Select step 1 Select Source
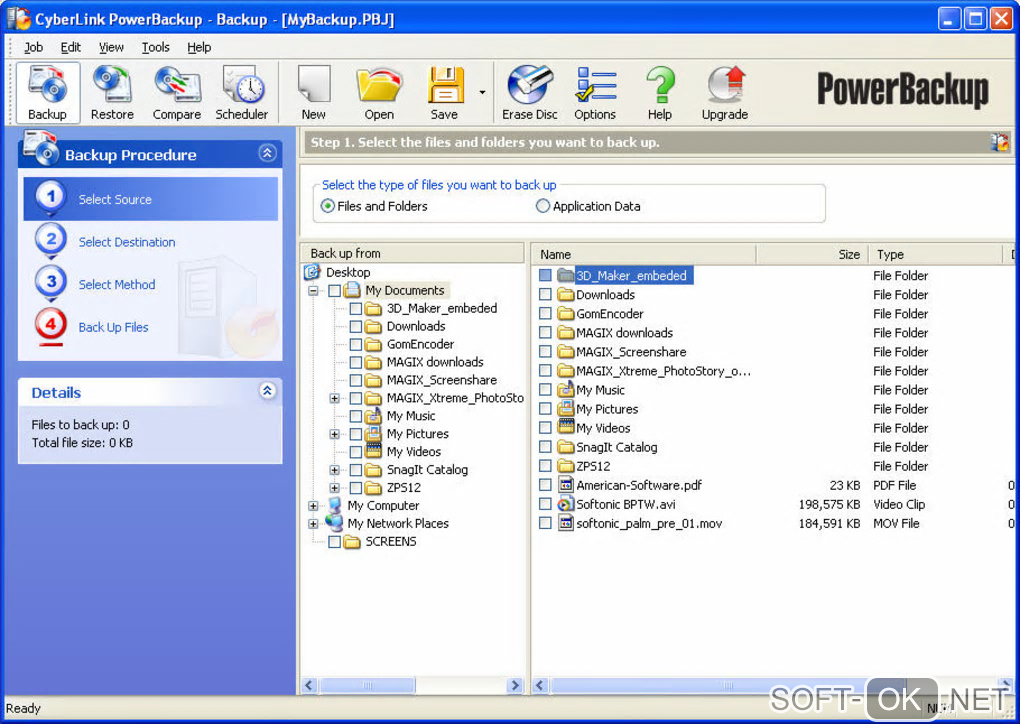This screenshot has width=1020, height=724. (x=151, y=199)
